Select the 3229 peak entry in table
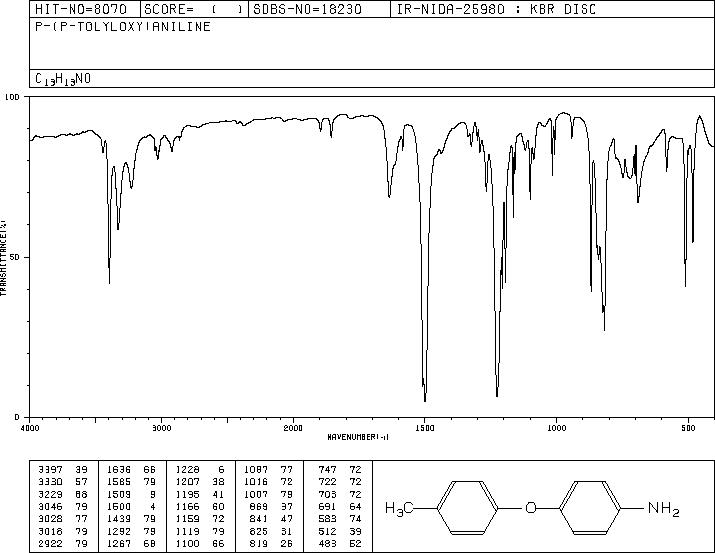 click(x=63, y=494)
